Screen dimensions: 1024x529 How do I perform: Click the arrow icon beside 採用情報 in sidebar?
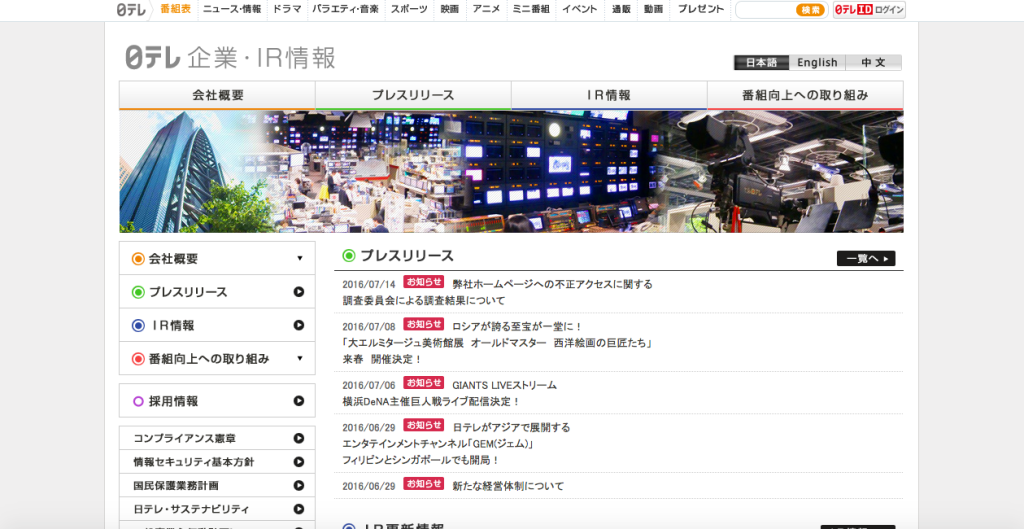[x=298, y=401]
